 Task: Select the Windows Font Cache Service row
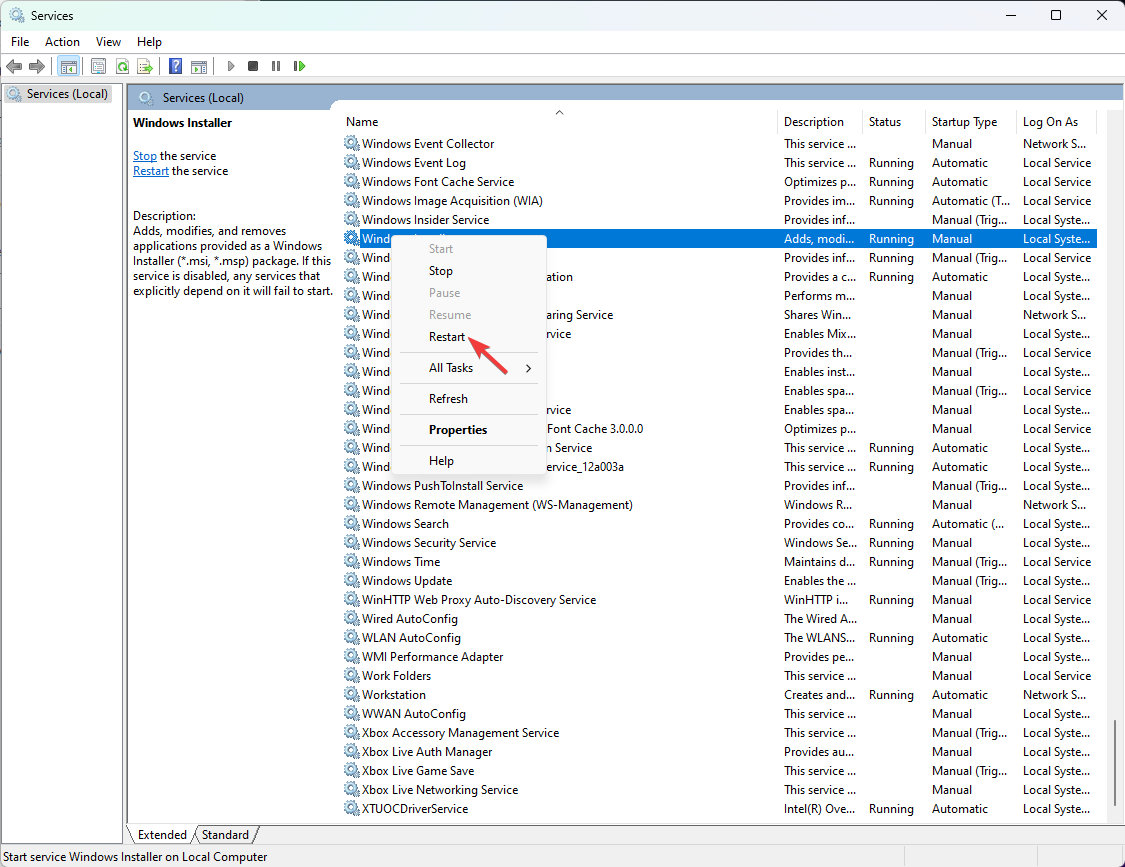click(x=720, y=182)
